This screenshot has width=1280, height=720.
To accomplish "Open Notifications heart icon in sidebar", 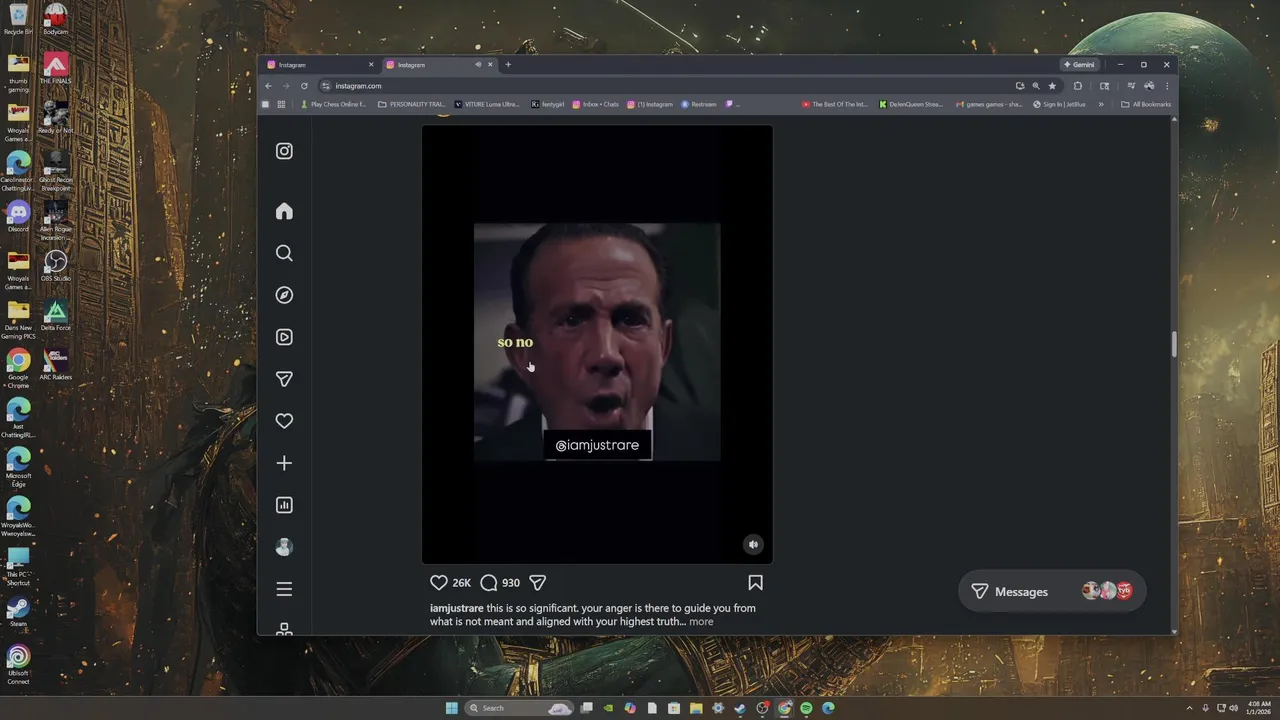I will pos(284,421).
